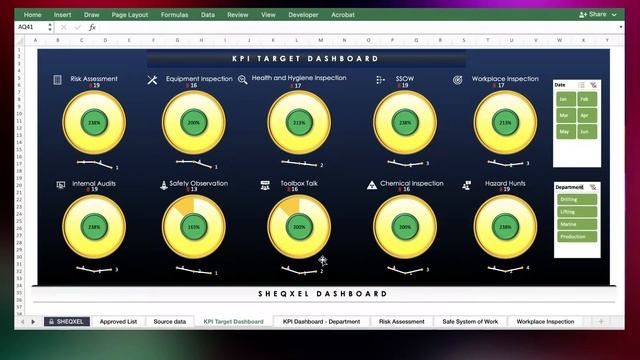Select Drilling in Department slicer
The height and width of the screenshot is (360, 640).
(x=577, y=200)
